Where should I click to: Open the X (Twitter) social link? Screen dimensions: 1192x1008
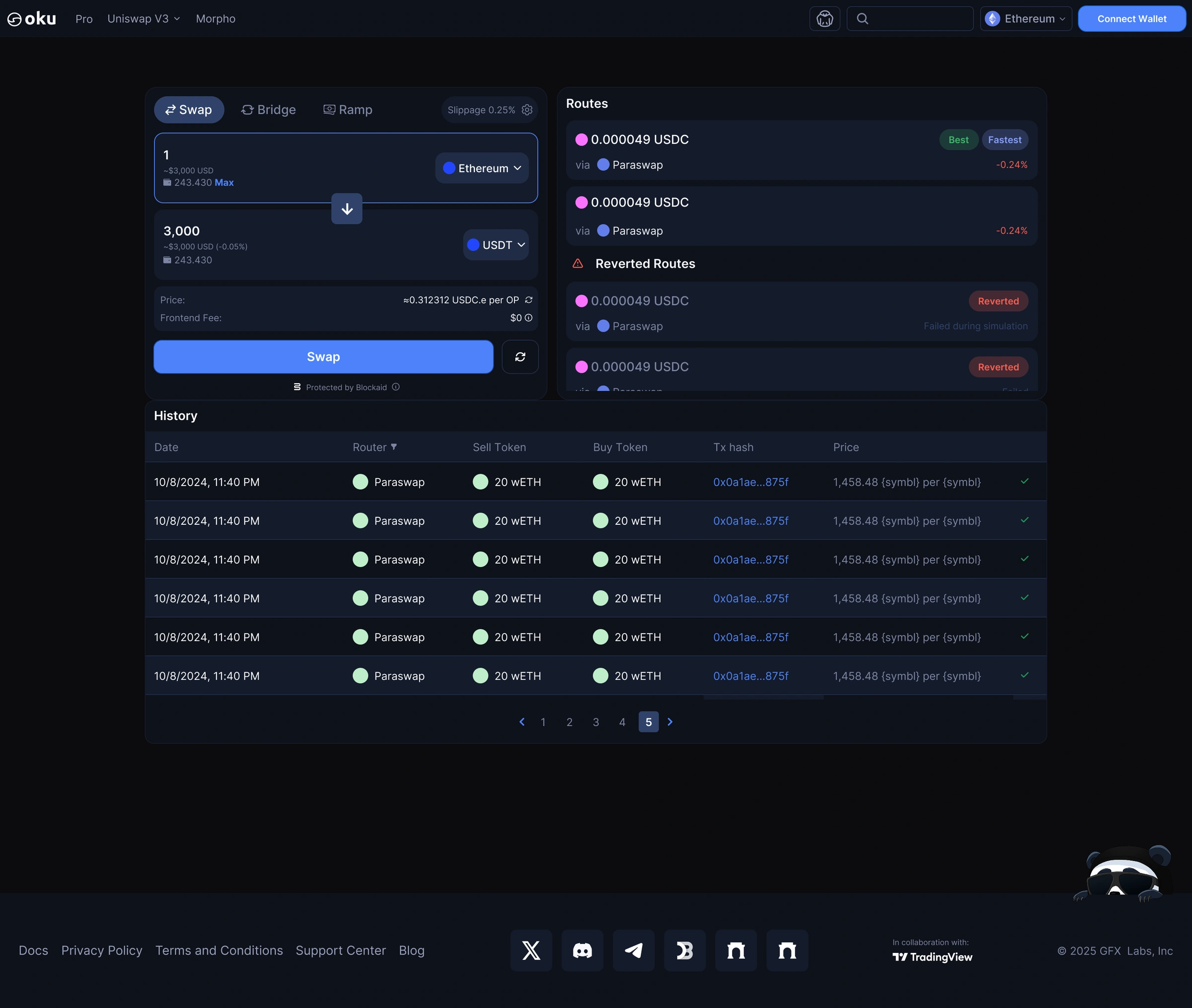coord(531,950)
